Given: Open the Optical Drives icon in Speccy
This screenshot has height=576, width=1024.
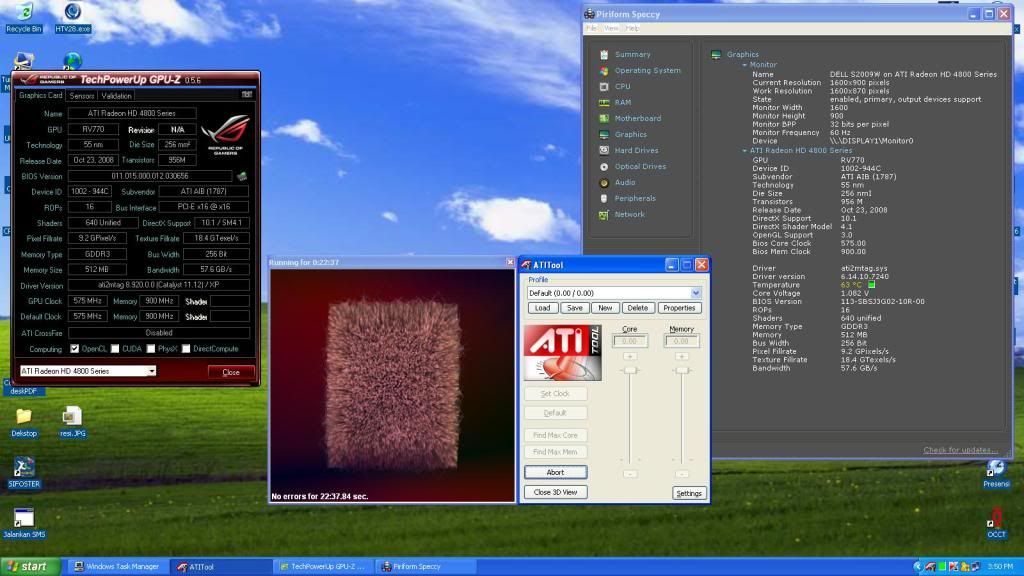Looking at the screenshot, I should click(x=604, y=167).
